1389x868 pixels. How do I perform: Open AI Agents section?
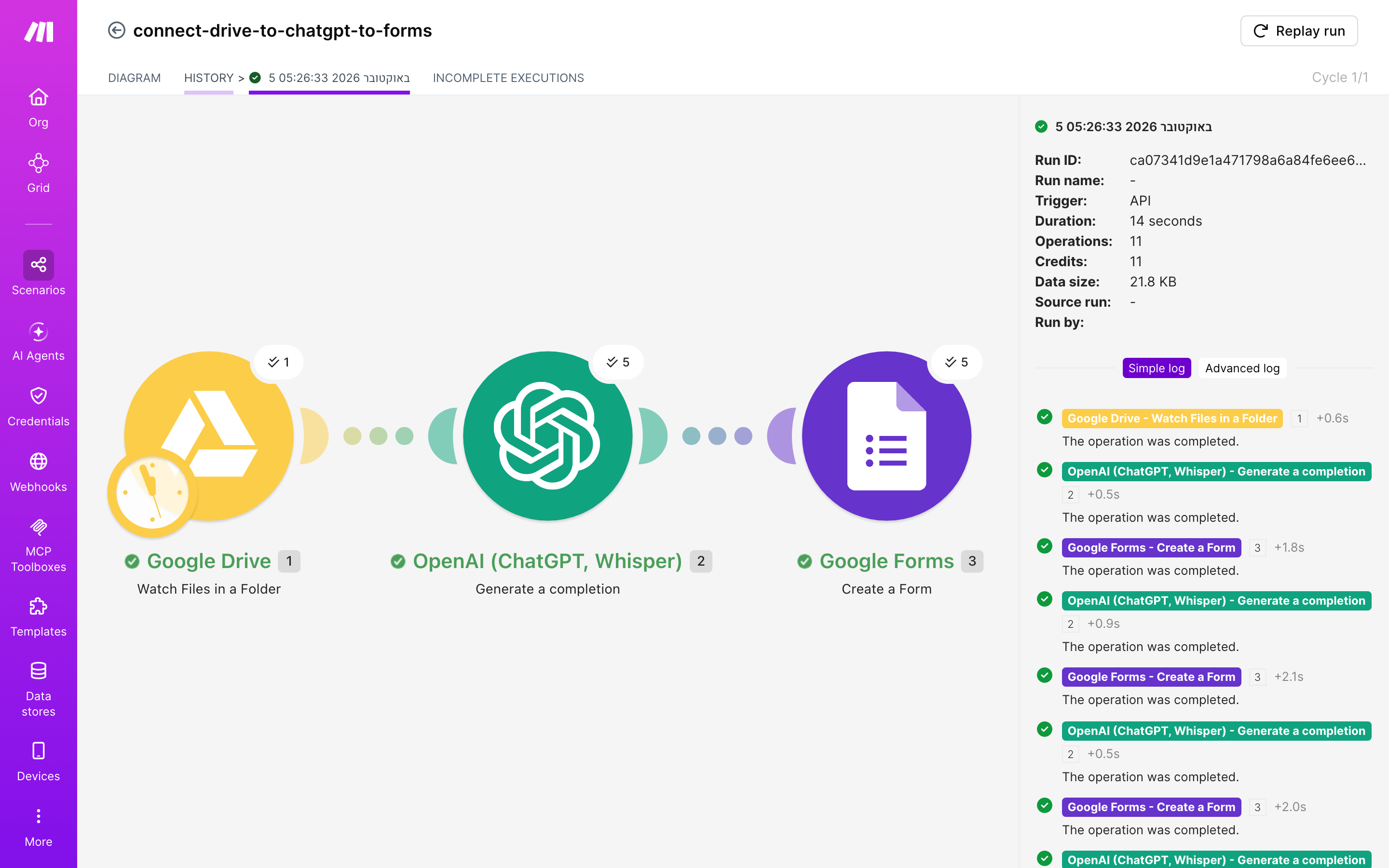[x=39, y=341]
